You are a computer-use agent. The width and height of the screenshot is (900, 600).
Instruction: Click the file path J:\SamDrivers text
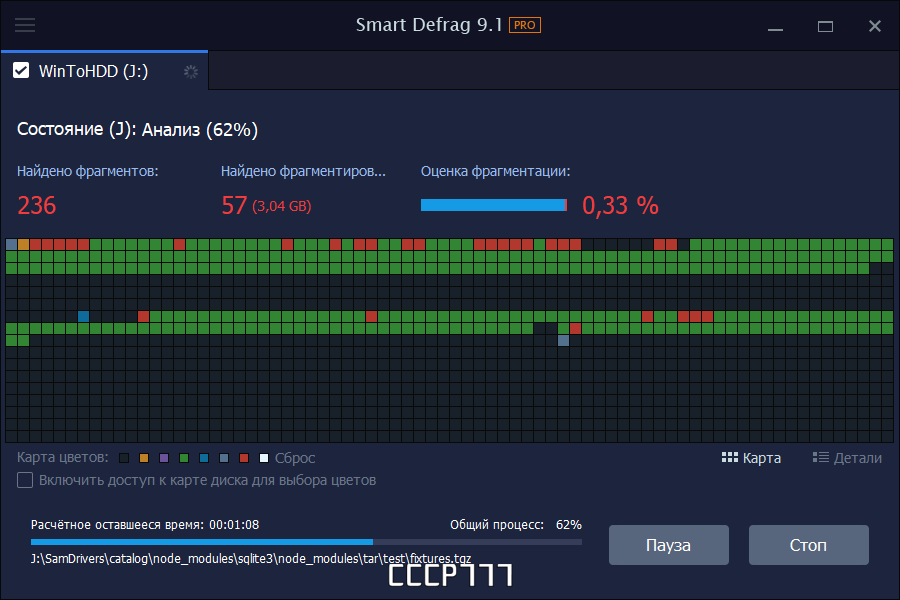click(251, 559)
